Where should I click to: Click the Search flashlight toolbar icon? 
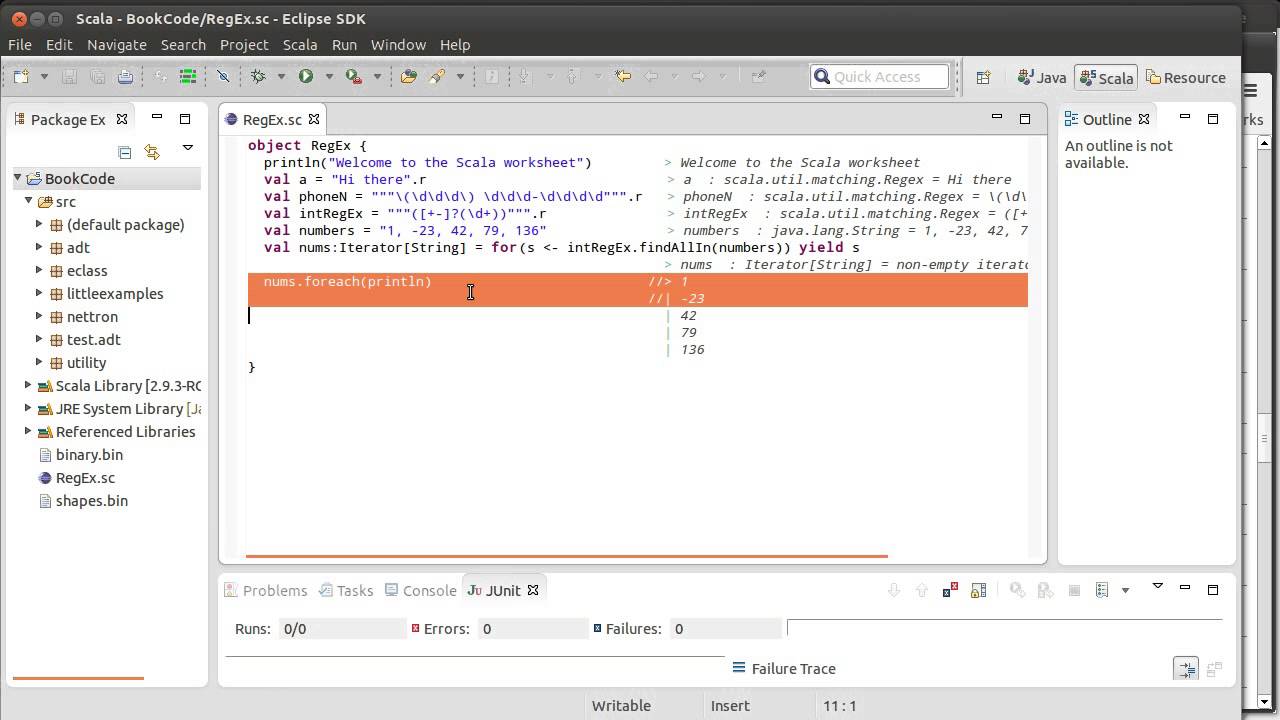point(437,76)
